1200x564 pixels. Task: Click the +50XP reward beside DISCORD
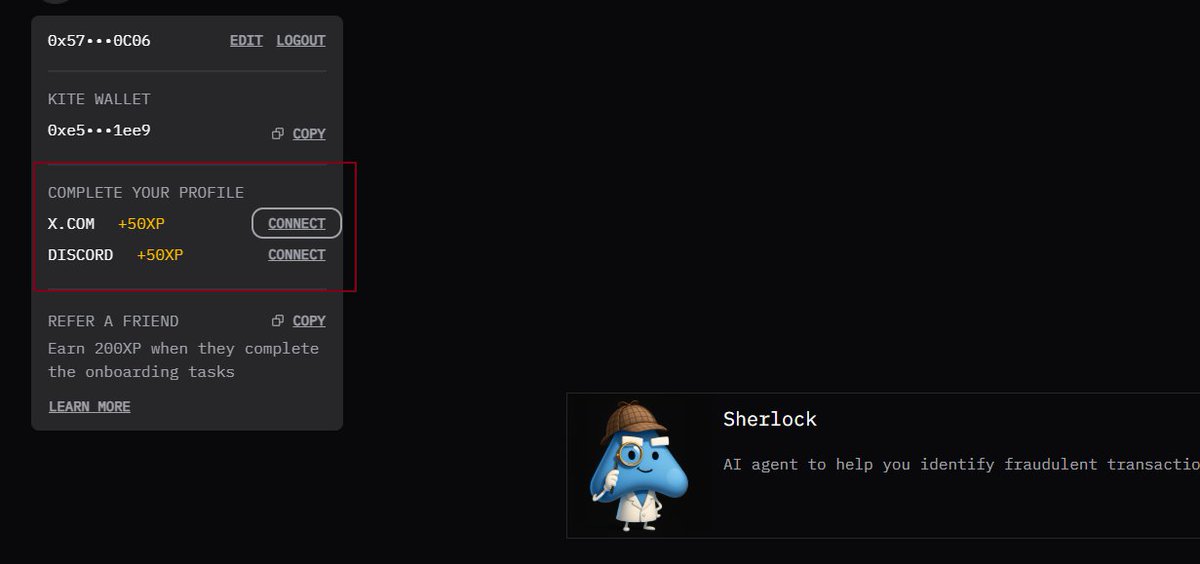[x=160, y=255]
